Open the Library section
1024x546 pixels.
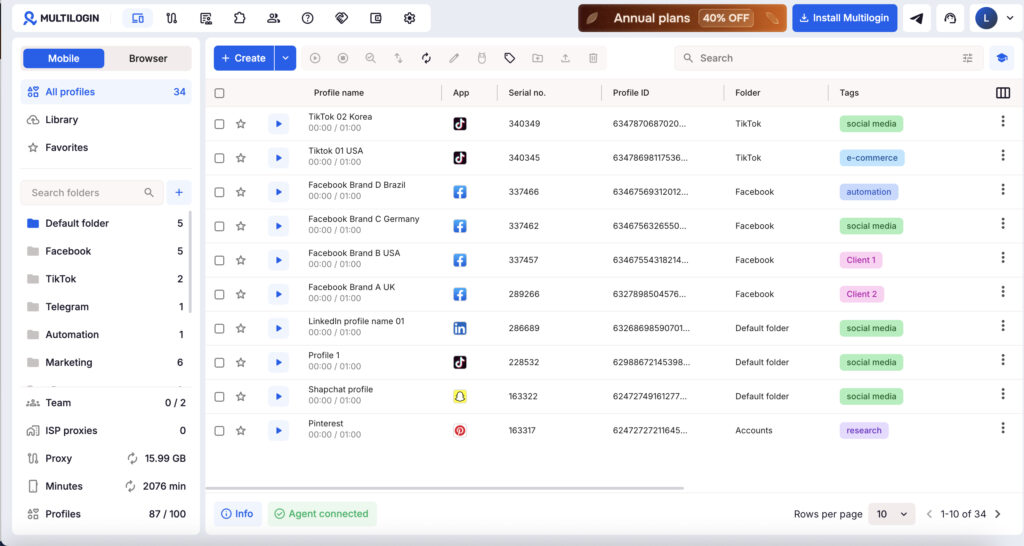106,120
